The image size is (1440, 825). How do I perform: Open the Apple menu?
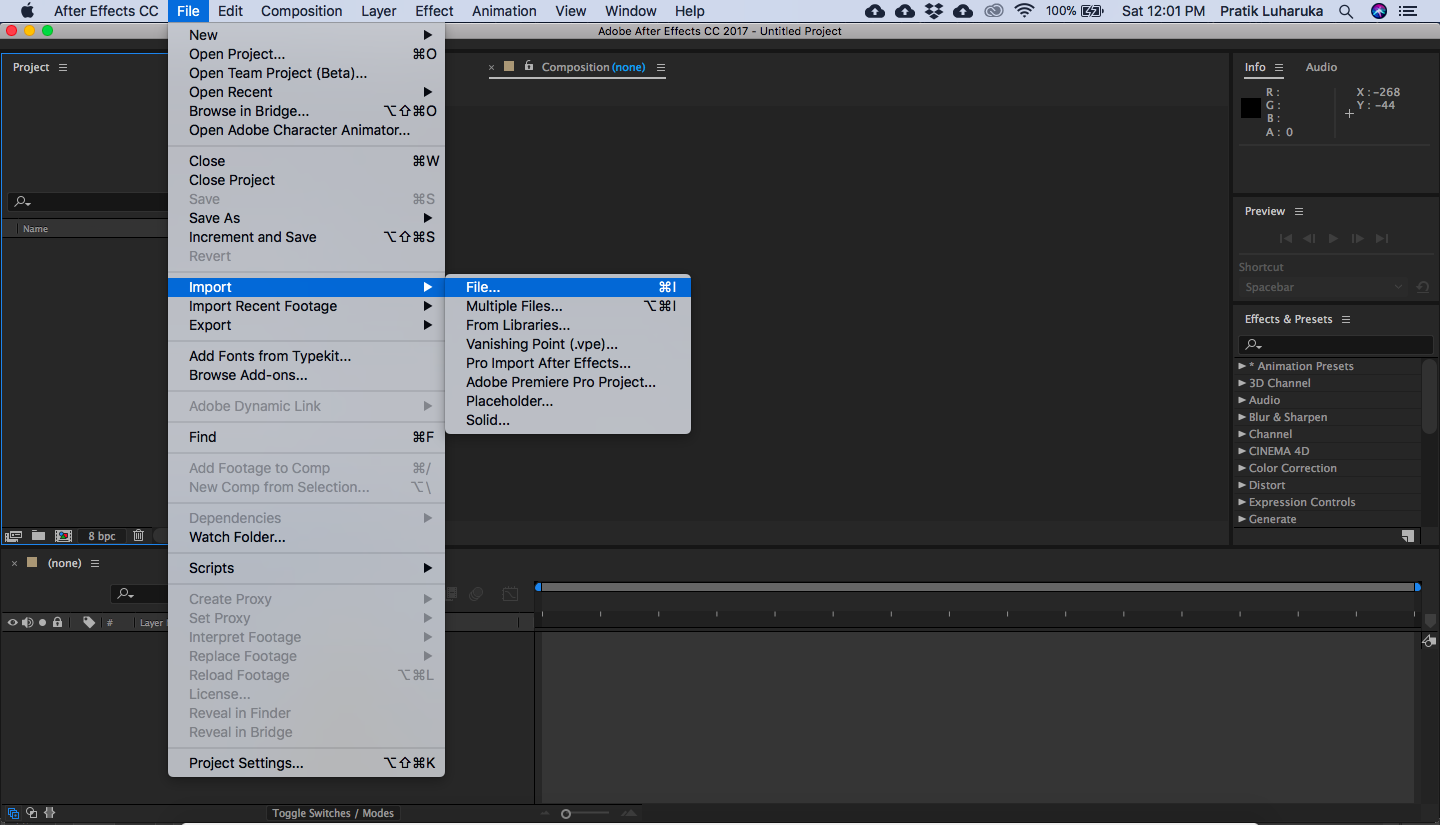[x=27, y=11]
